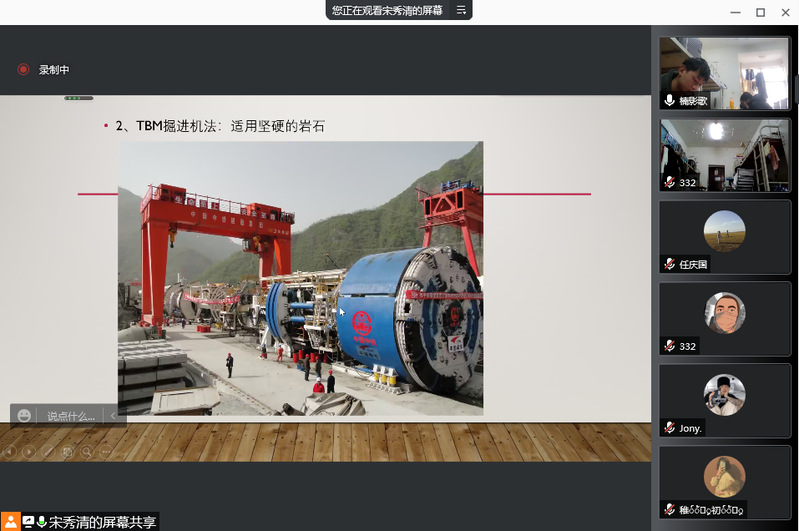Image resolution: width=799 pixels, height=531 pixels.
Task: Click the participant list scrollbar on right edge
Action: tap(796, 90)
